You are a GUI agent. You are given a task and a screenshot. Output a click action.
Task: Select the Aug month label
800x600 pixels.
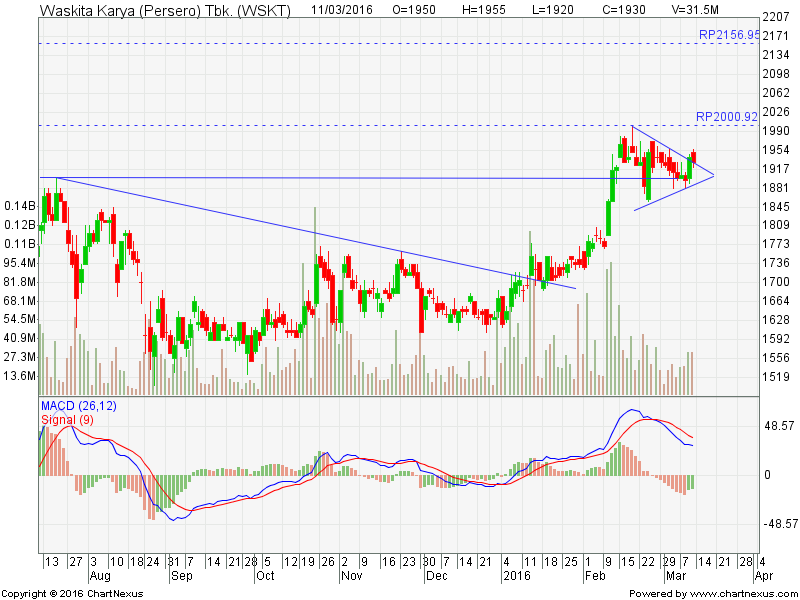coord(102,577)
